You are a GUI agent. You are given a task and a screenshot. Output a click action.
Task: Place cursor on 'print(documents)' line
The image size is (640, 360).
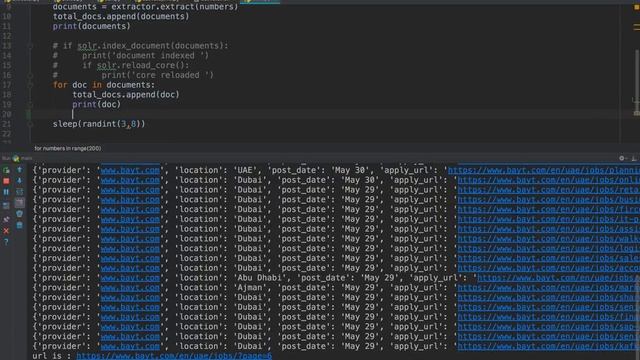(91, 26)
